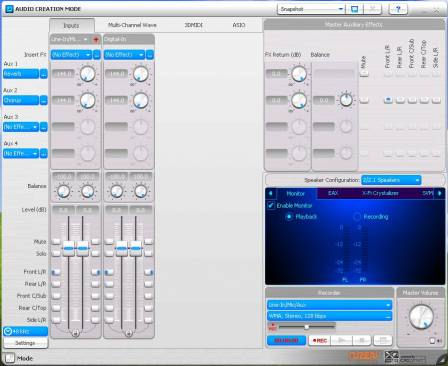Open recorder format options ellipsis
The height and width of the screenshot is (366, 448).
pyautogui.click(x=388, y=316)
